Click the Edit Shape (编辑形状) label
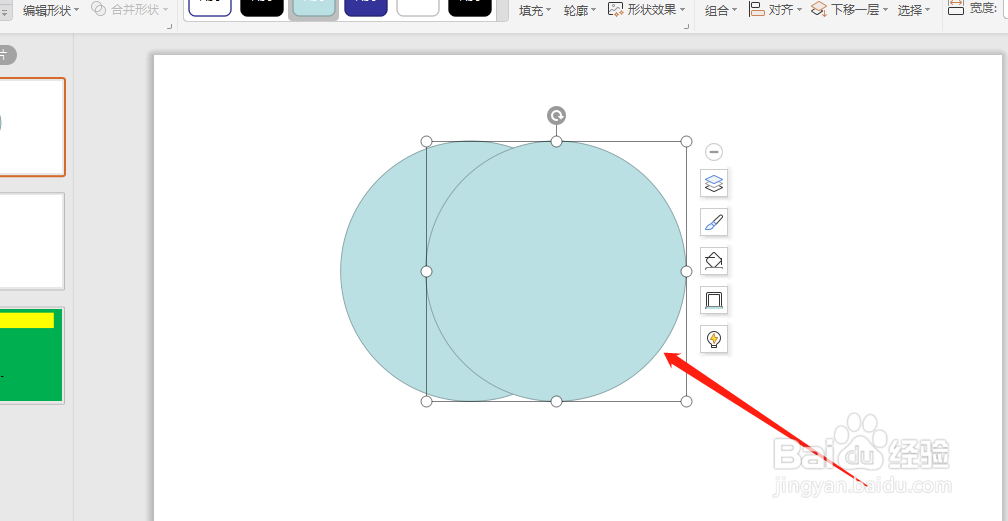1008x521 pixels. point(46,10)
